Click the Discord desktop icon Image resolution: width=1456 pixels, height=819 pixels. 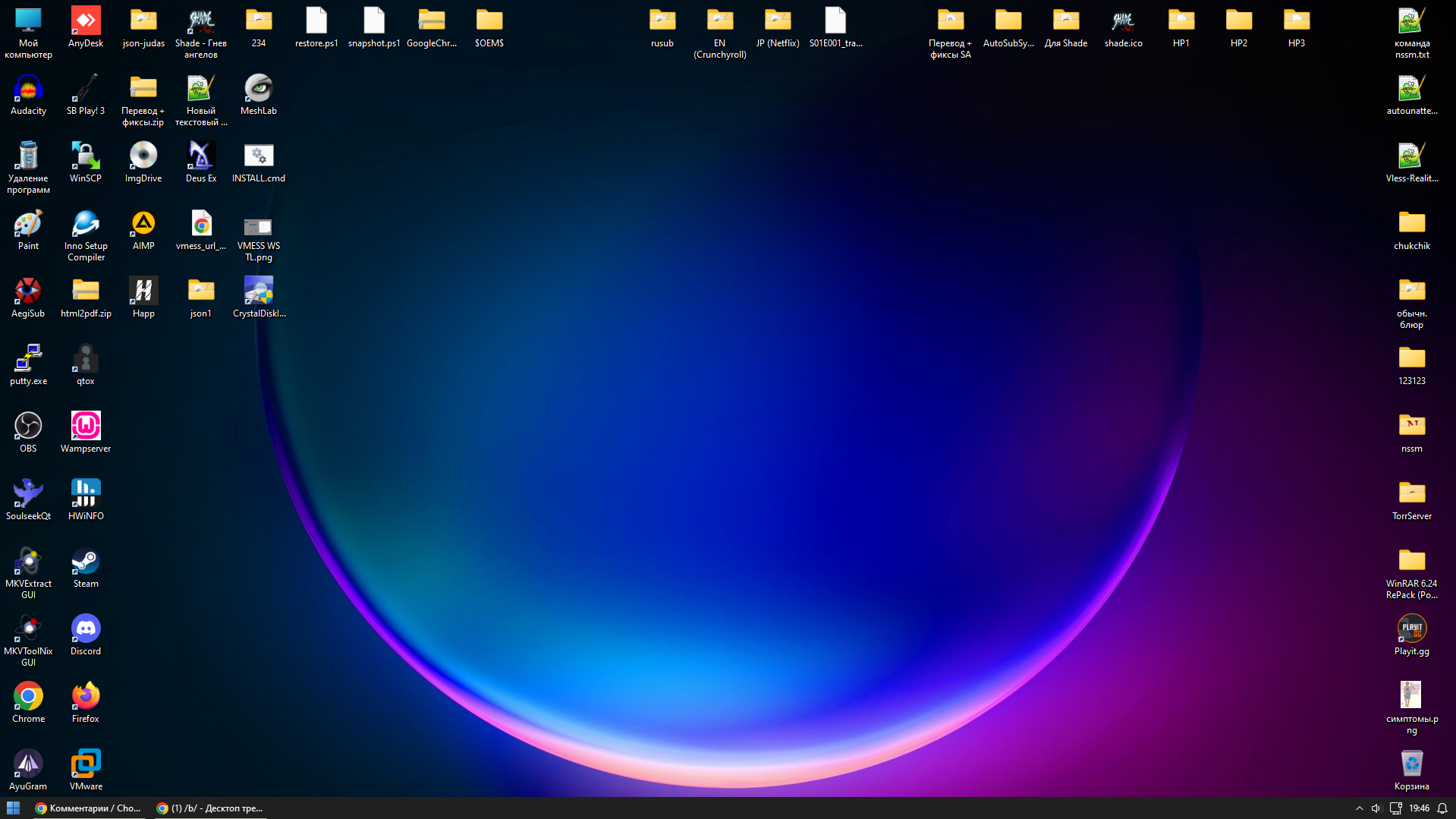(86, 629)
